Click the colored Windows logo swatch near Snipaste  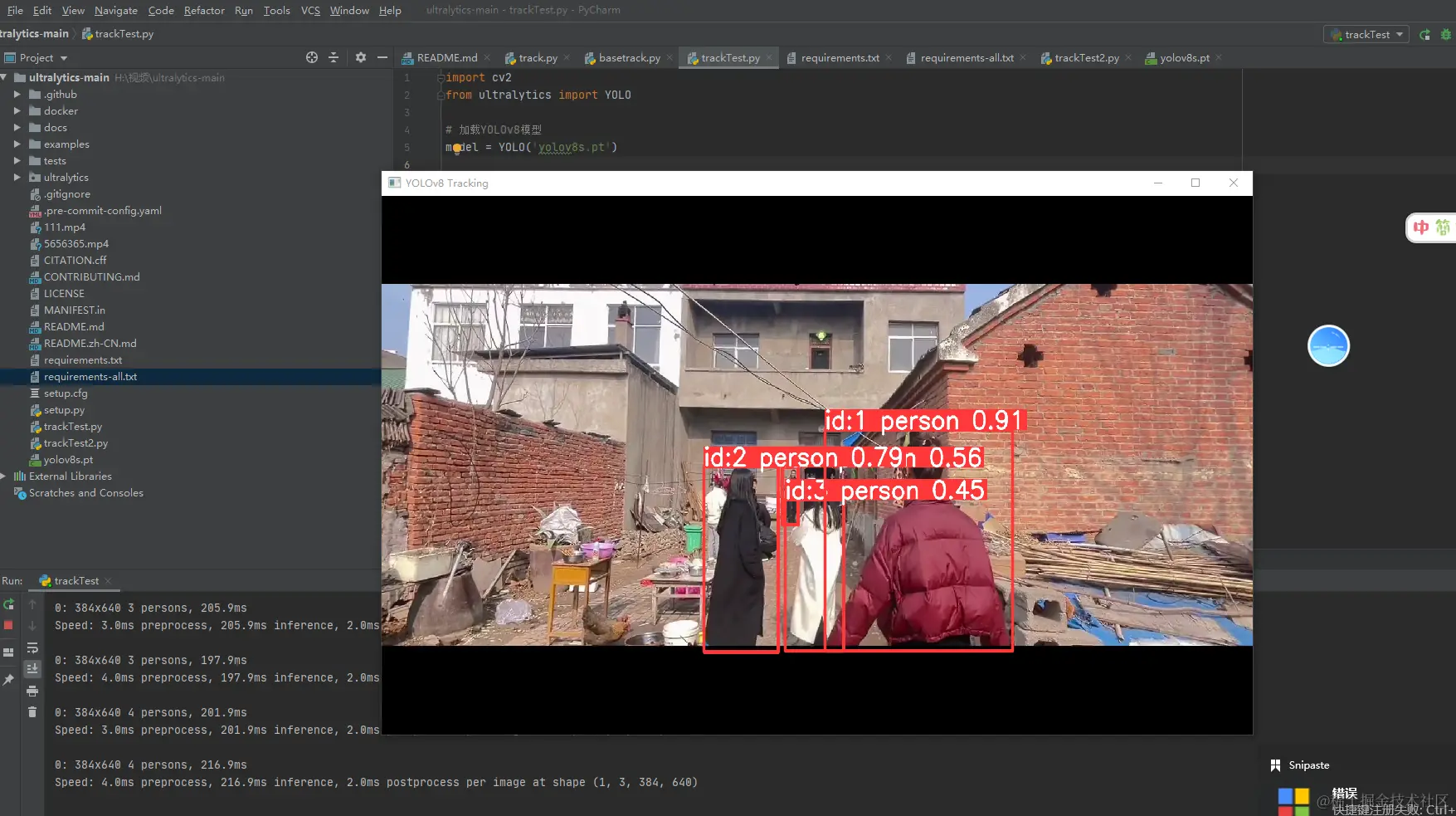point(1294,799)
